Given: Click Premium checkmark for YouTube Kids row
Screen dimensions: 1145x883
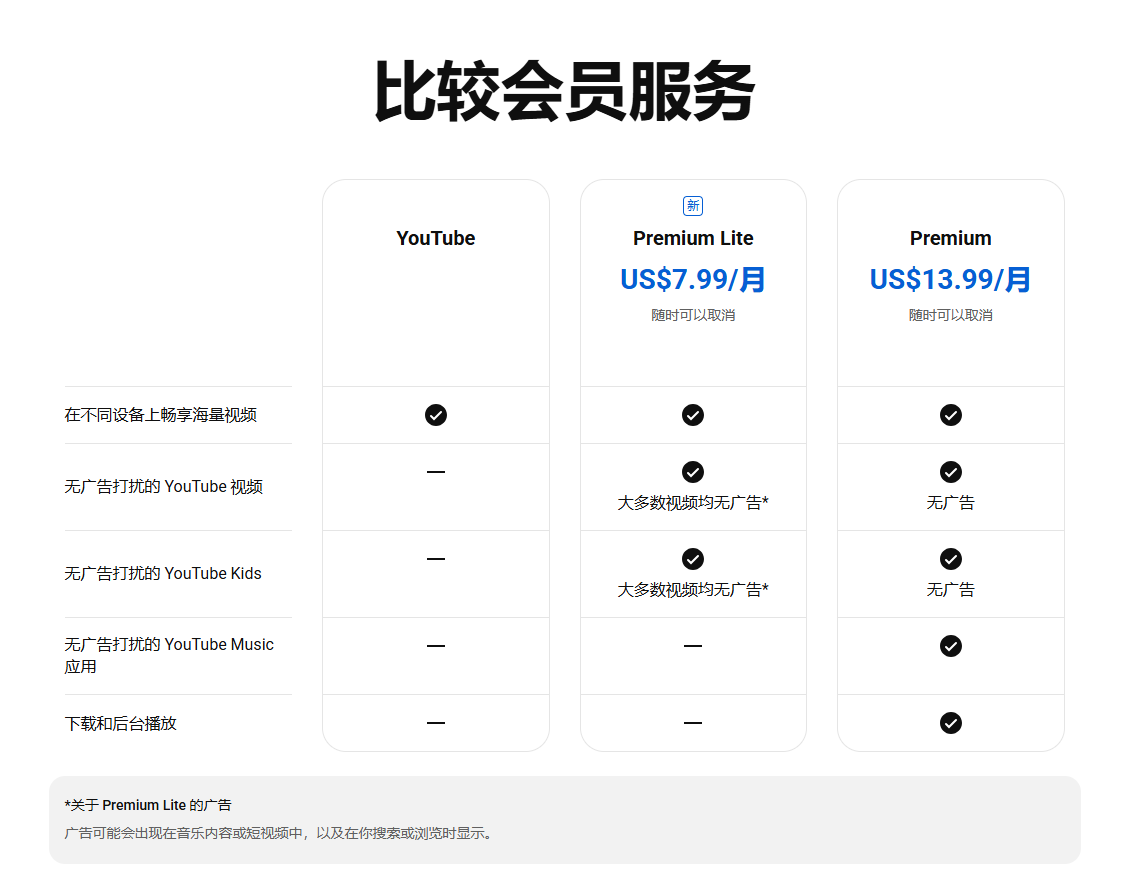Looking at the screenshot, I should [951, 559].
